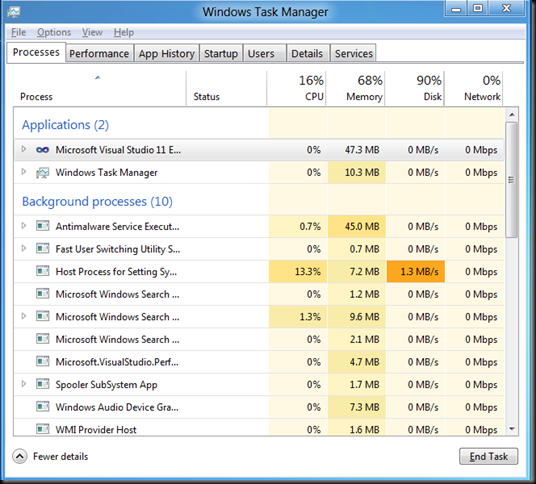This screenshot has width=536, height=484.
Task: Click the Task Manager title bar icon
Action: click(x=14, y=12)
